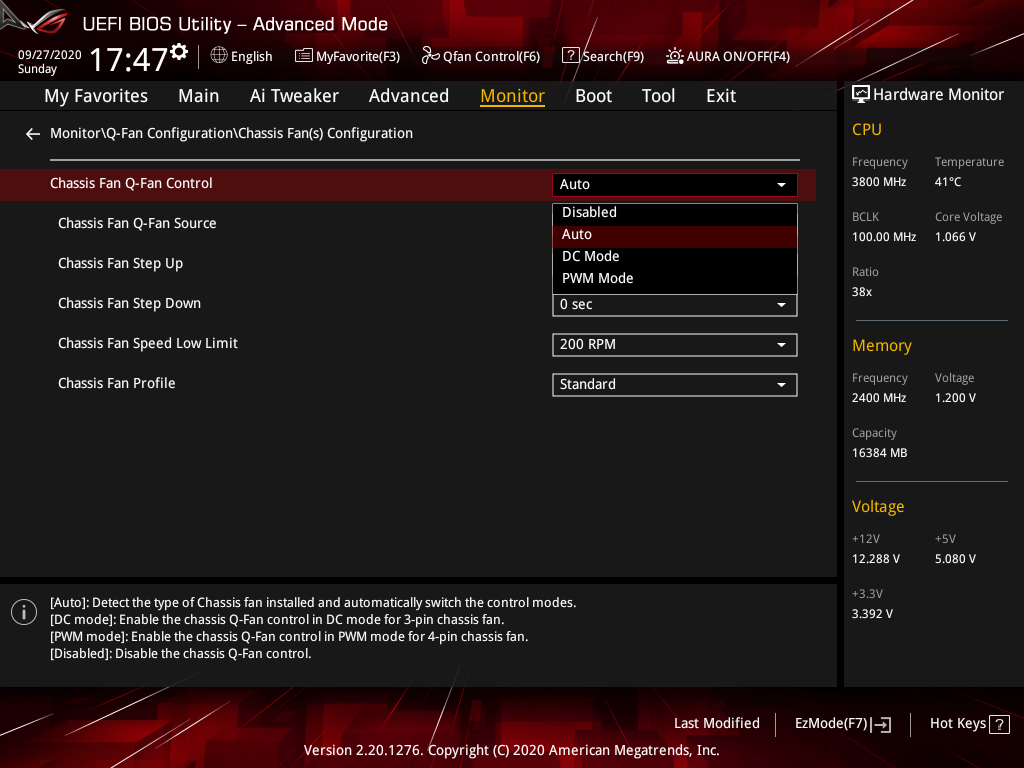Choose Auto in the Q-Fan Control list
The width and height of the screenshot is (1024, 768).
(x=675, y=234)
